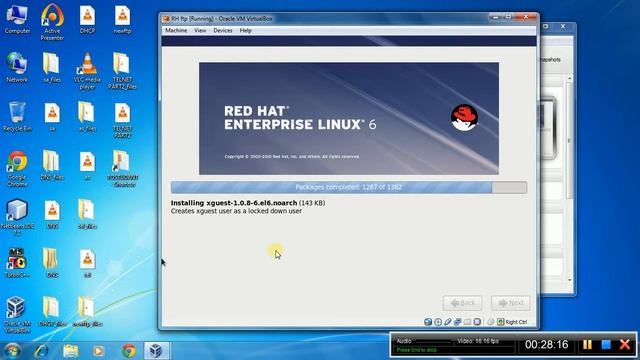Select the DHCP_files folder on desktop
Image resolution: width=640 pixels, height=360 pixels.
[x=52, y=312]
